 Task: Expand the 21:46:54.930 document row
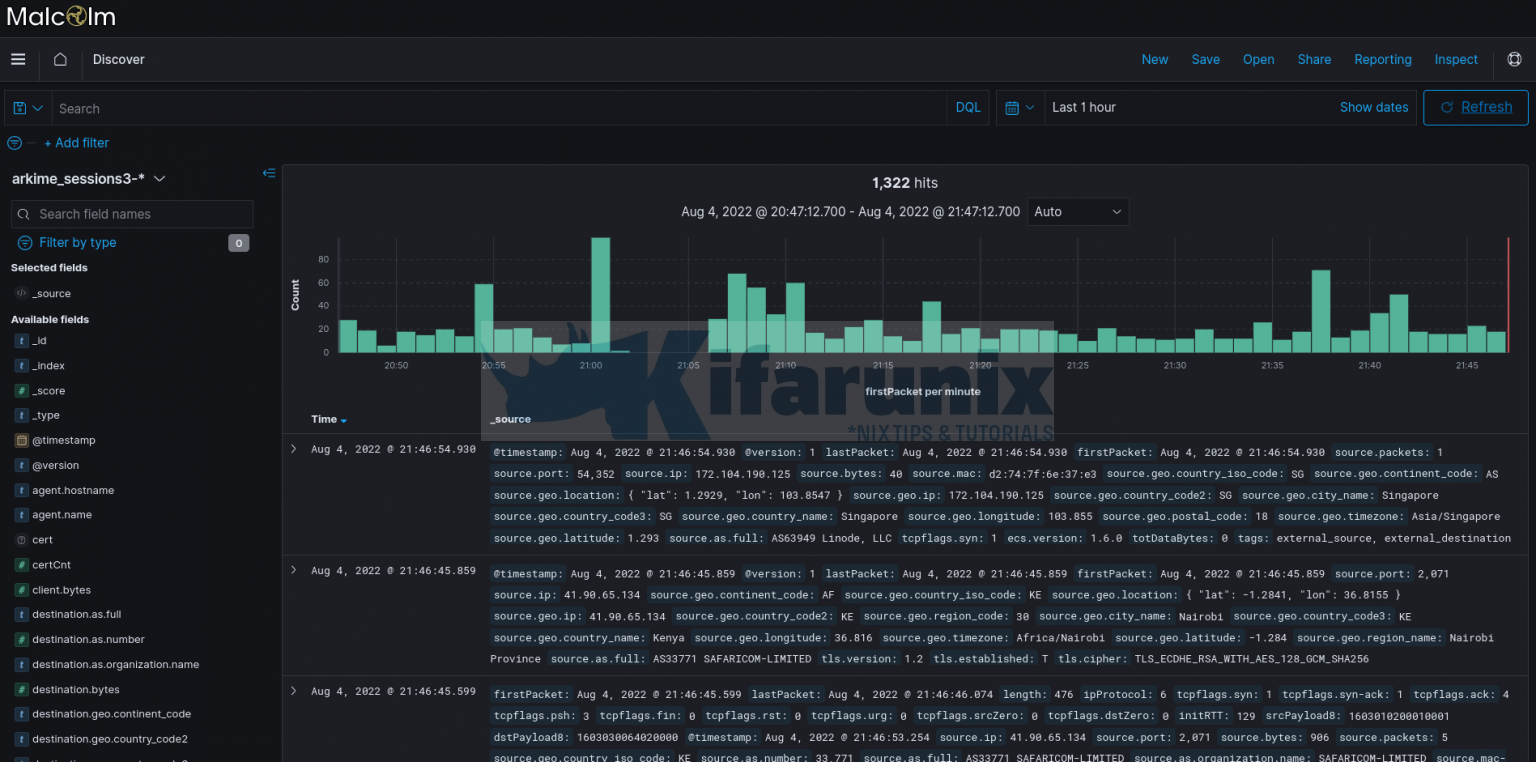pyautogui.click(x=293, y=449)
